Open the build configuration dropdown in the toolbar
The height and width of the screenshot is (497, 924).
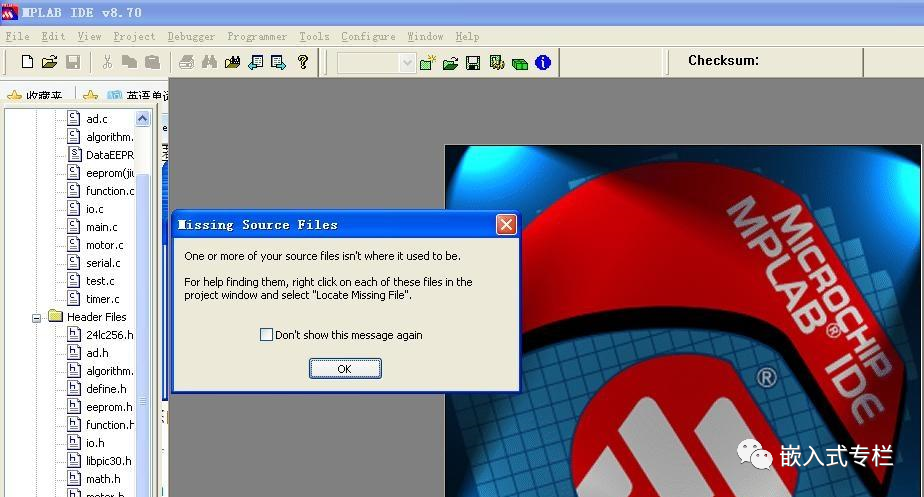click(x=407, y=63)
